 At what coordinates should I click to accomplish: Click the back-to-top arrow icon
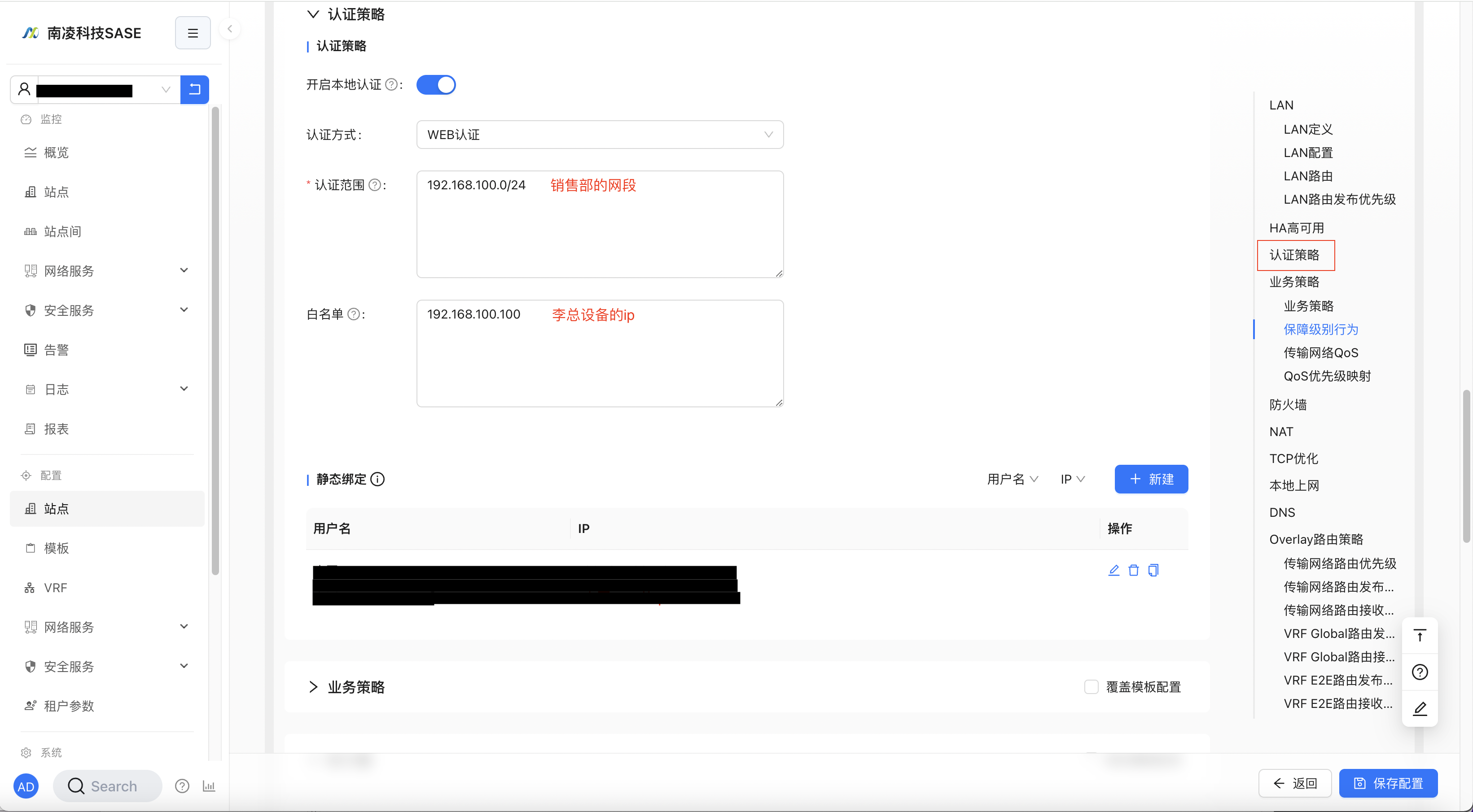1420,635
